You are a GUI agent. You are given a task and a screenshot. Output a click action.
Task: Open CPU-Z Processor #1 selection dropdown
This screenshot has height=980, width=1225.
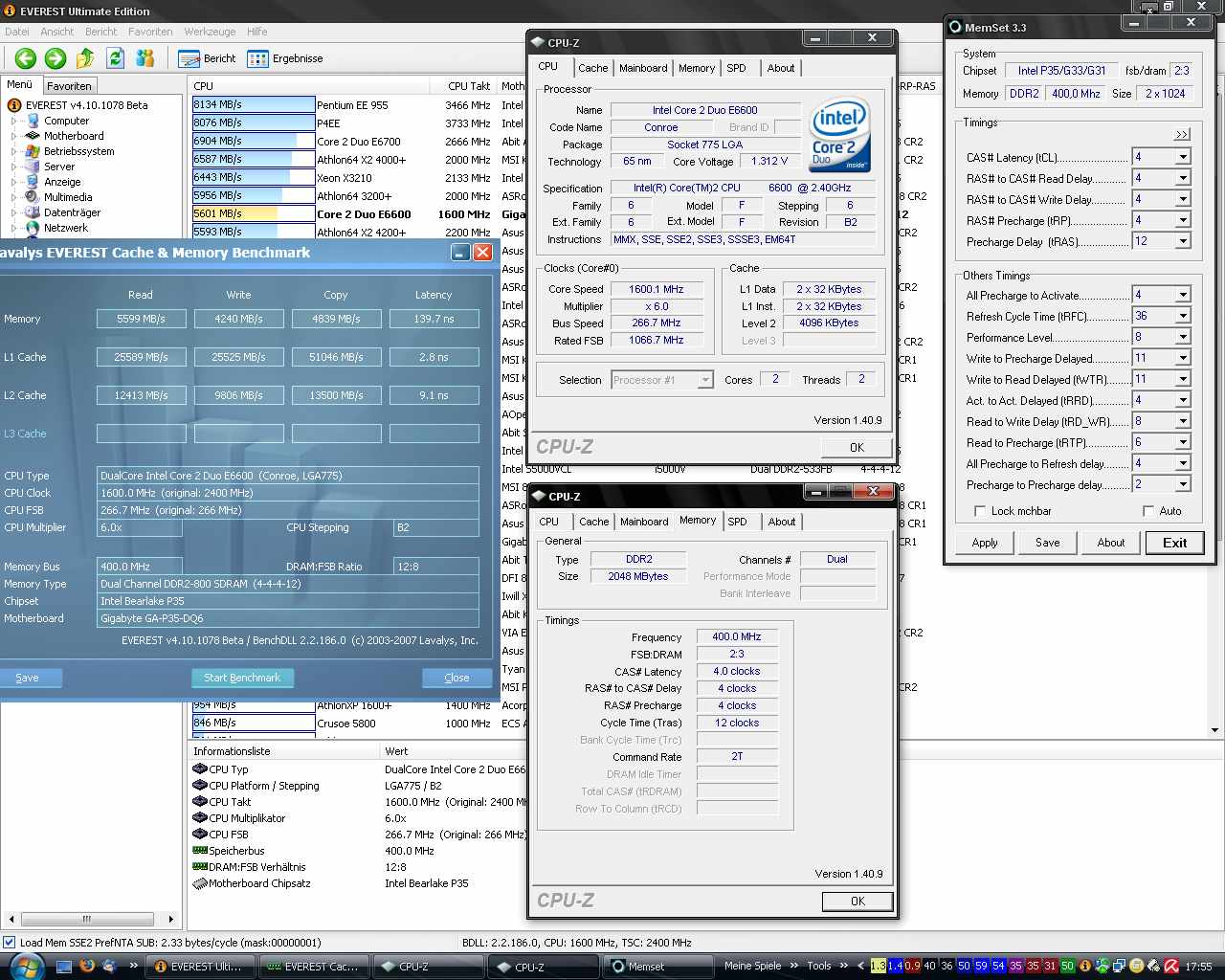pyautogui.click(x=705, y=380)
